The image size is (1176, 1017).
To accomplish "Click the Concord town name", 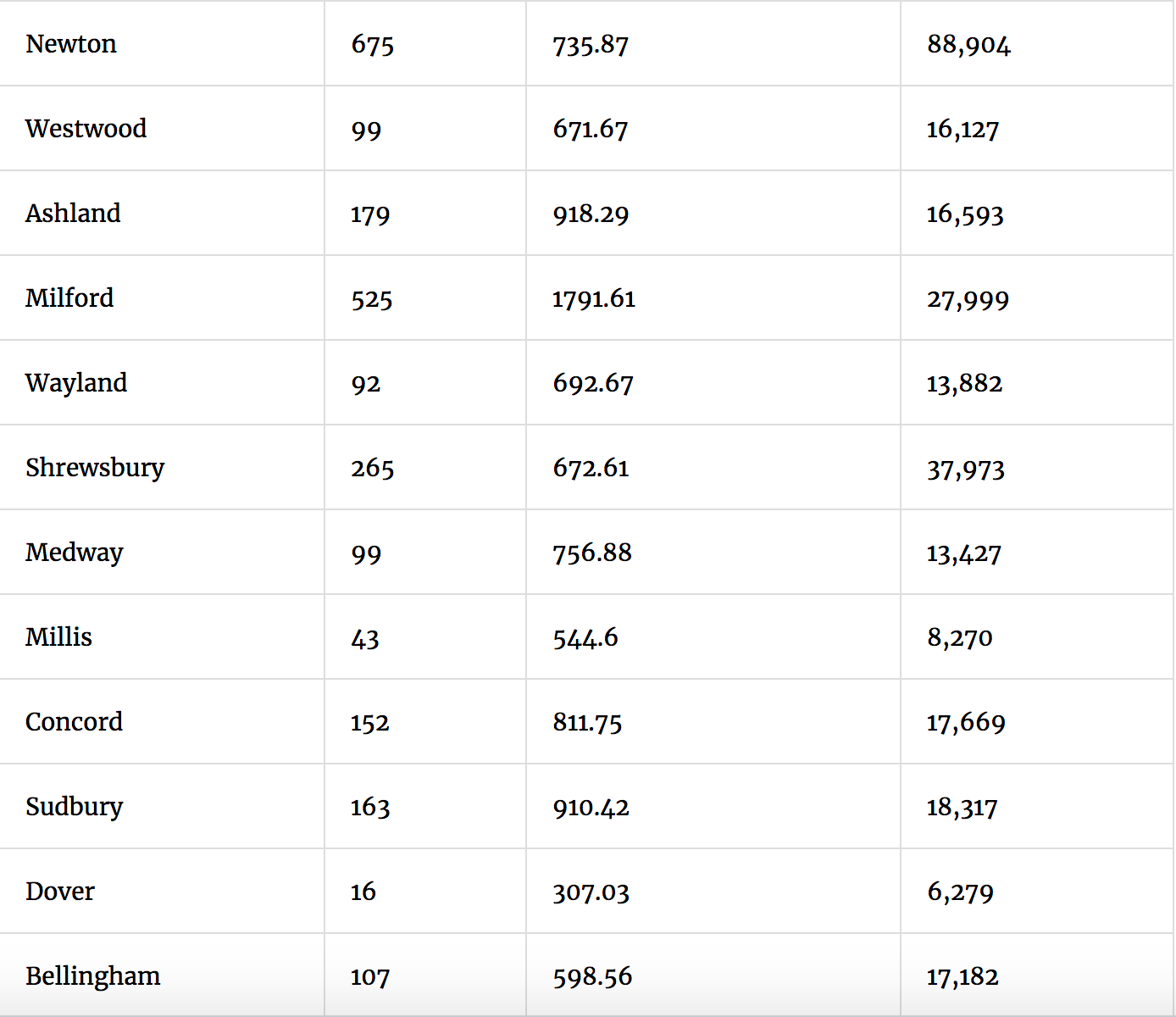I will point(74,722).
